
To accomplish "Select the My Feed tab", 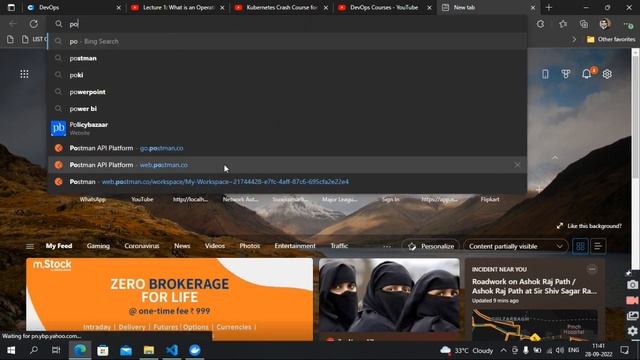I will coord(59,246).
